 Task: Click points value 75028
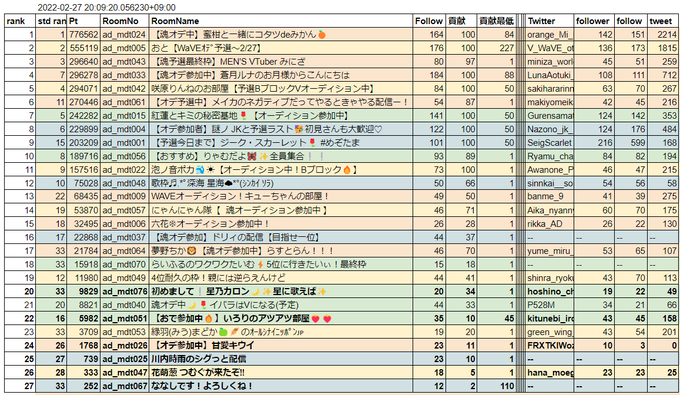pyautogui.click(x=86, y=183)
